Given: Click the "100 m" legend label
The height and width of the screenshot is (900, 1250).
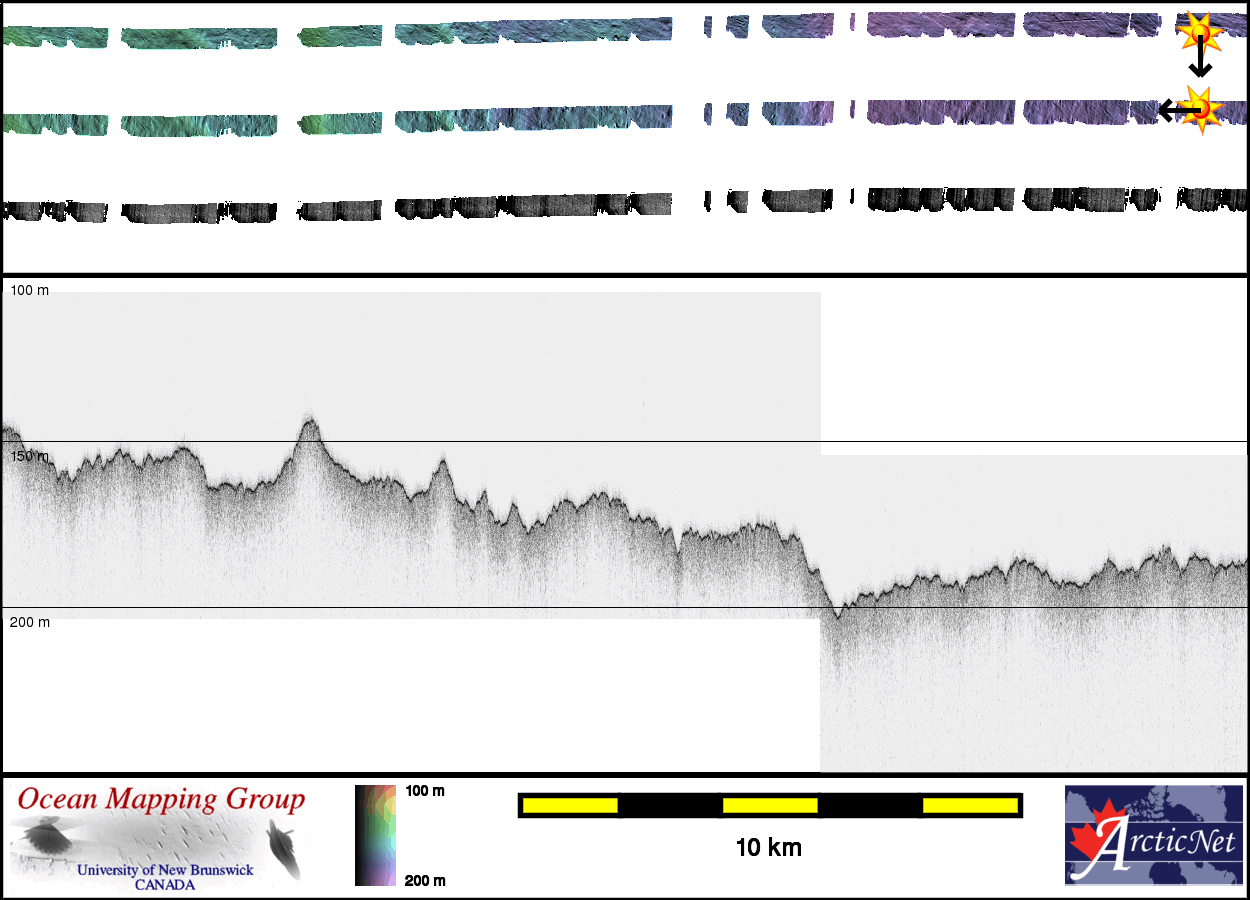Looking at the screenshot, I should (x=424, y=791).
